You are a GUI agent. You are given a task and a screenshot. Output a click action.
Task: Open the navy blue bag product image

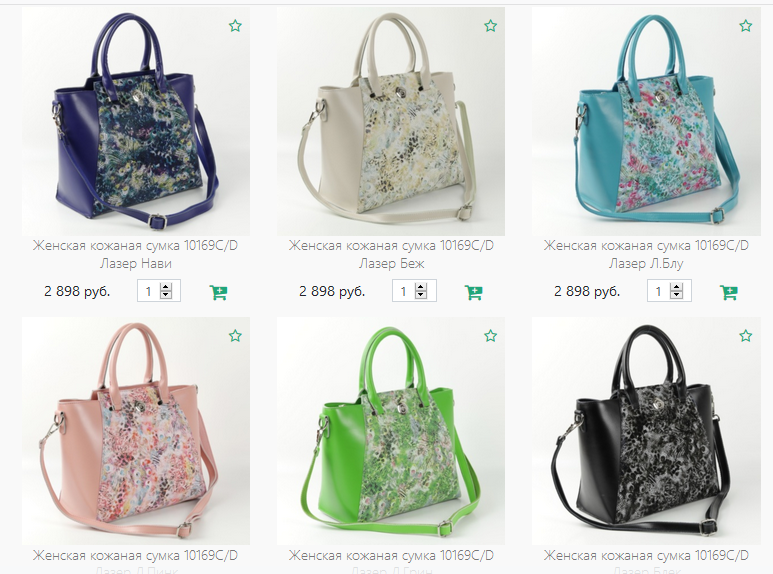[x=136, y=121]
